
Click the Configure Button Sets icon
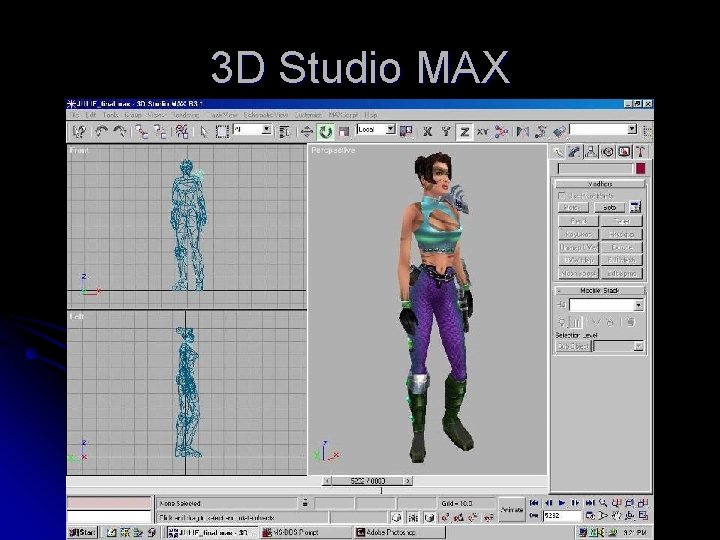pyautogui.click(x=635, y=207)
